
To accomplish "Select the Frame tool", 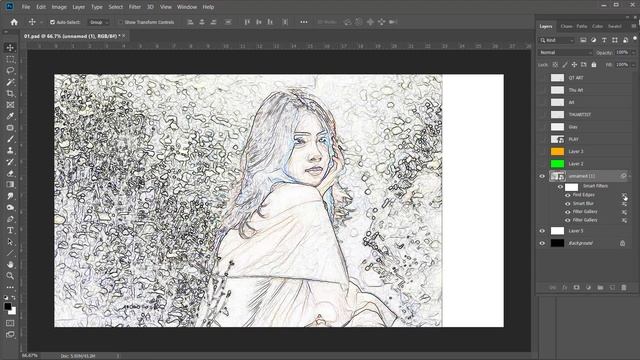I will [x=10, y=105].
